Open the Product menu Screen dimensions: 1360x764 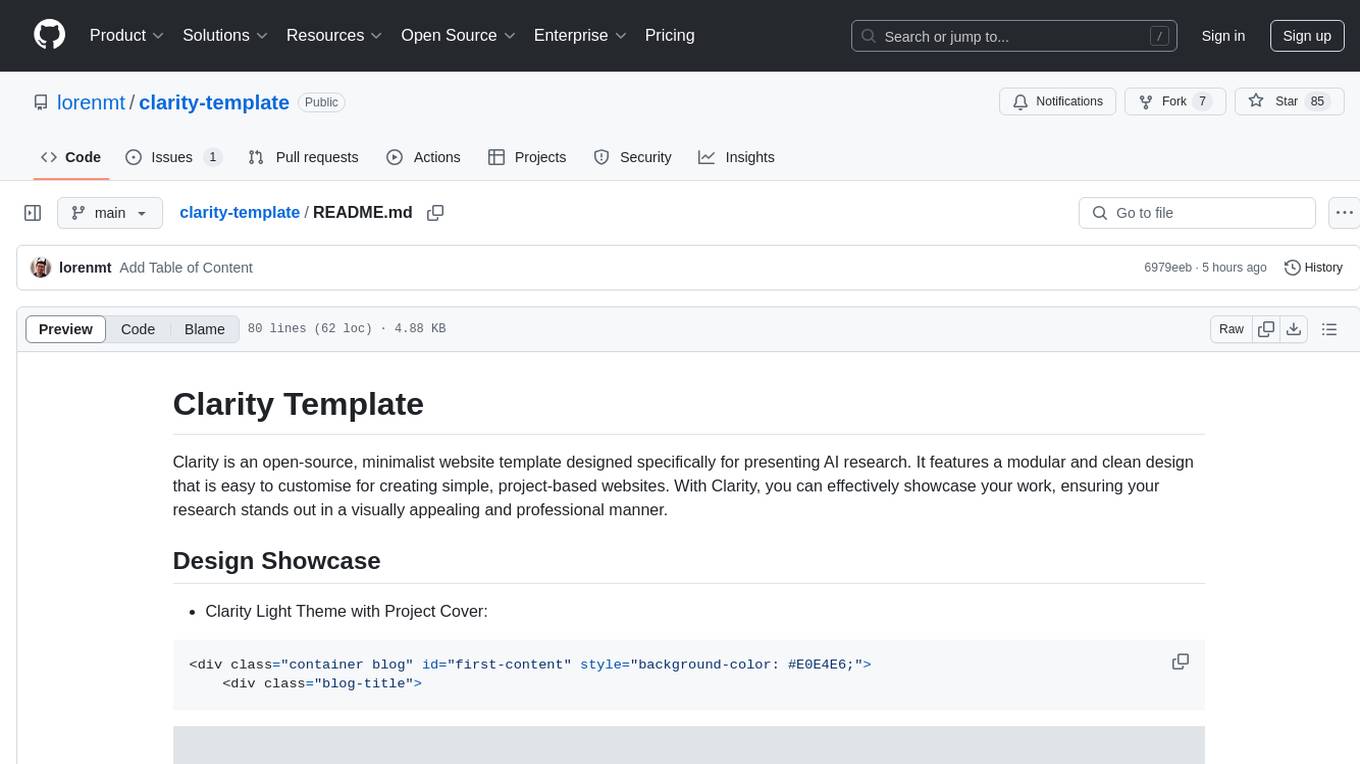click(127, 35)
